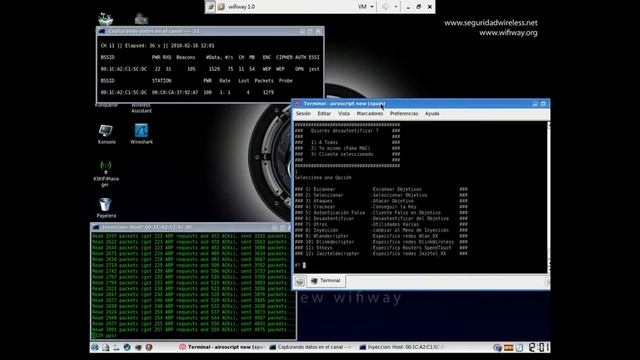Screen dimensions: 640x360
Task: Click the BSSID 00:1C:A2:C1:5C:DC in capture window
Action: (124, 69)
